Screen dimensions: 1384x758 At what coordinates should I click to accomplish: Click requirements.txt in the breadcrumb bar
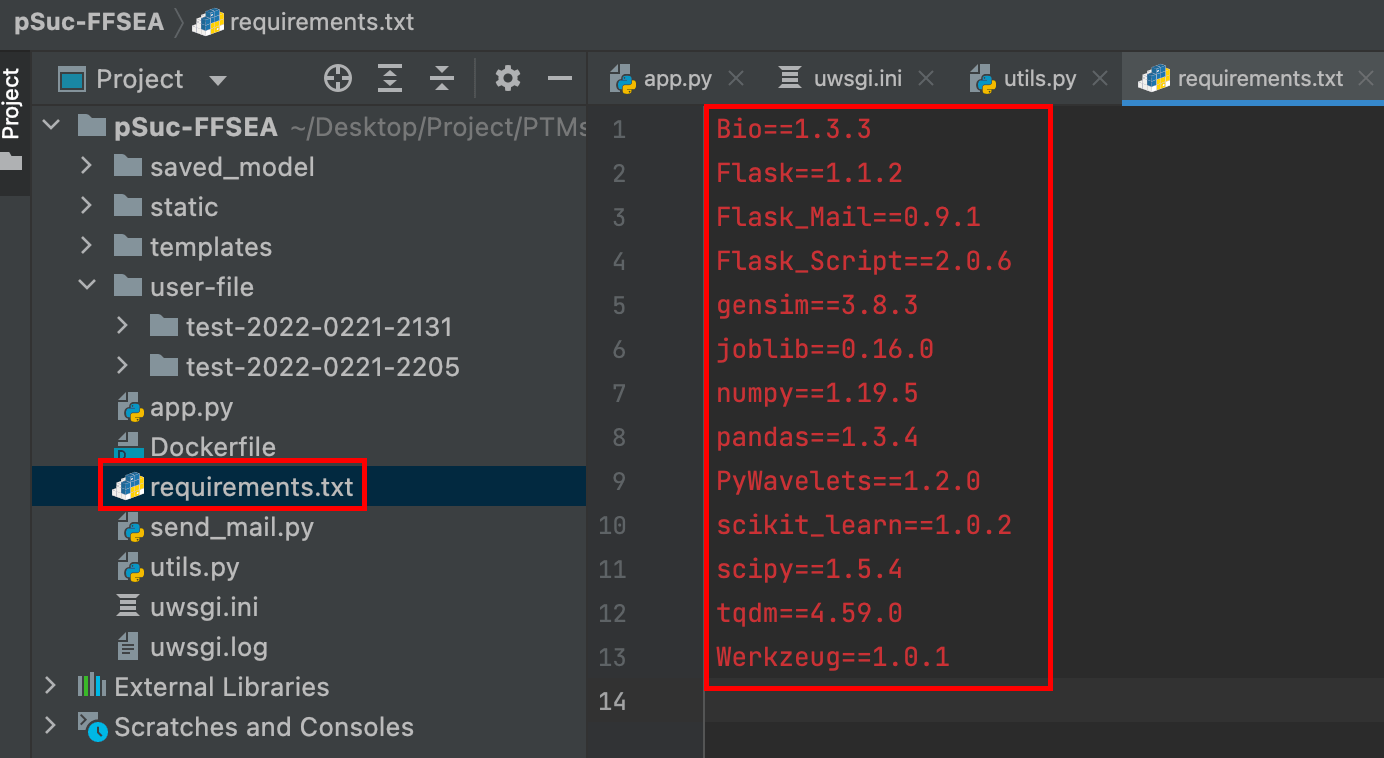322,22
